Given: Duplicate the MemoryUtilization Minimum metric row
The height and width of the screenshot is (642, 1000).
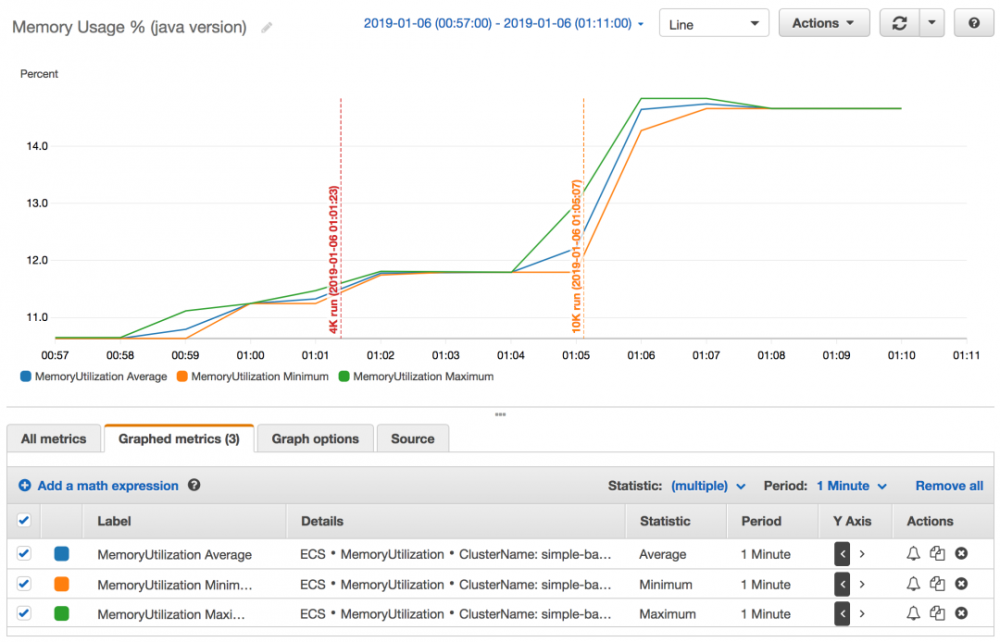Looking at the screenshot, I should click(x=937, y=583).
